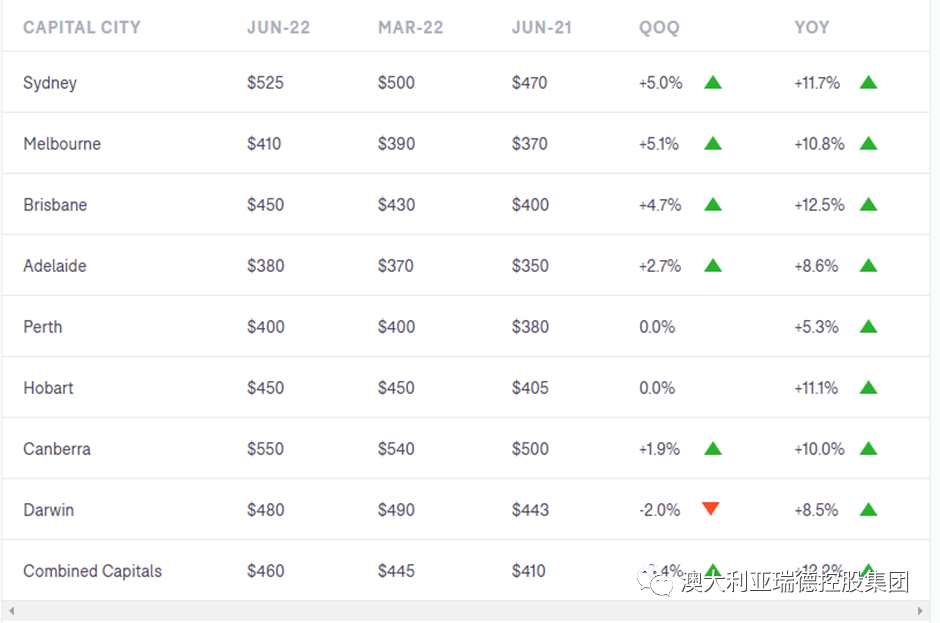Select the Combined Capitals row label

(92, 571)
